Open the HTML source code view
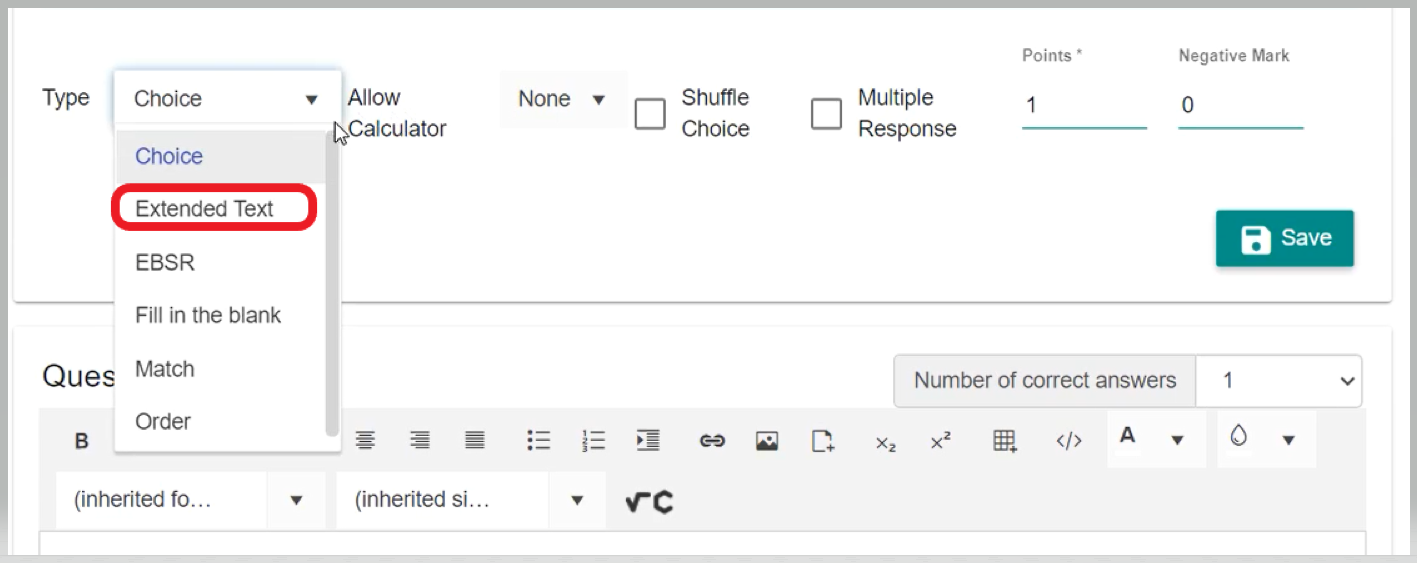This screenshot has height=563, width=1417. [1069, 441]
